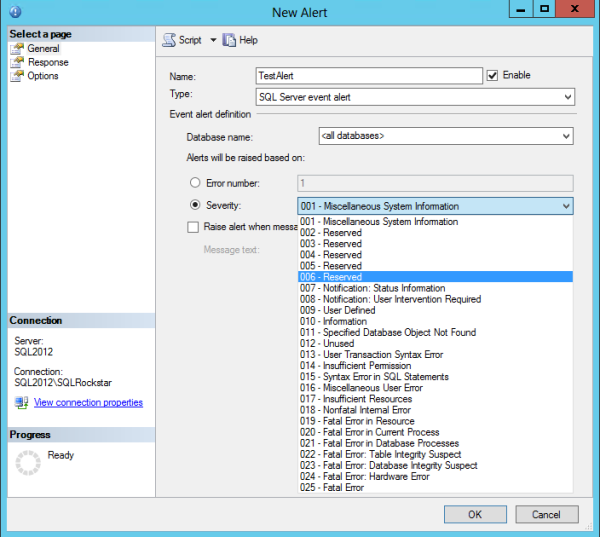
Task: Choose 025 - Fatal Error
Action: pyautogui.click(x=435, y=488)
